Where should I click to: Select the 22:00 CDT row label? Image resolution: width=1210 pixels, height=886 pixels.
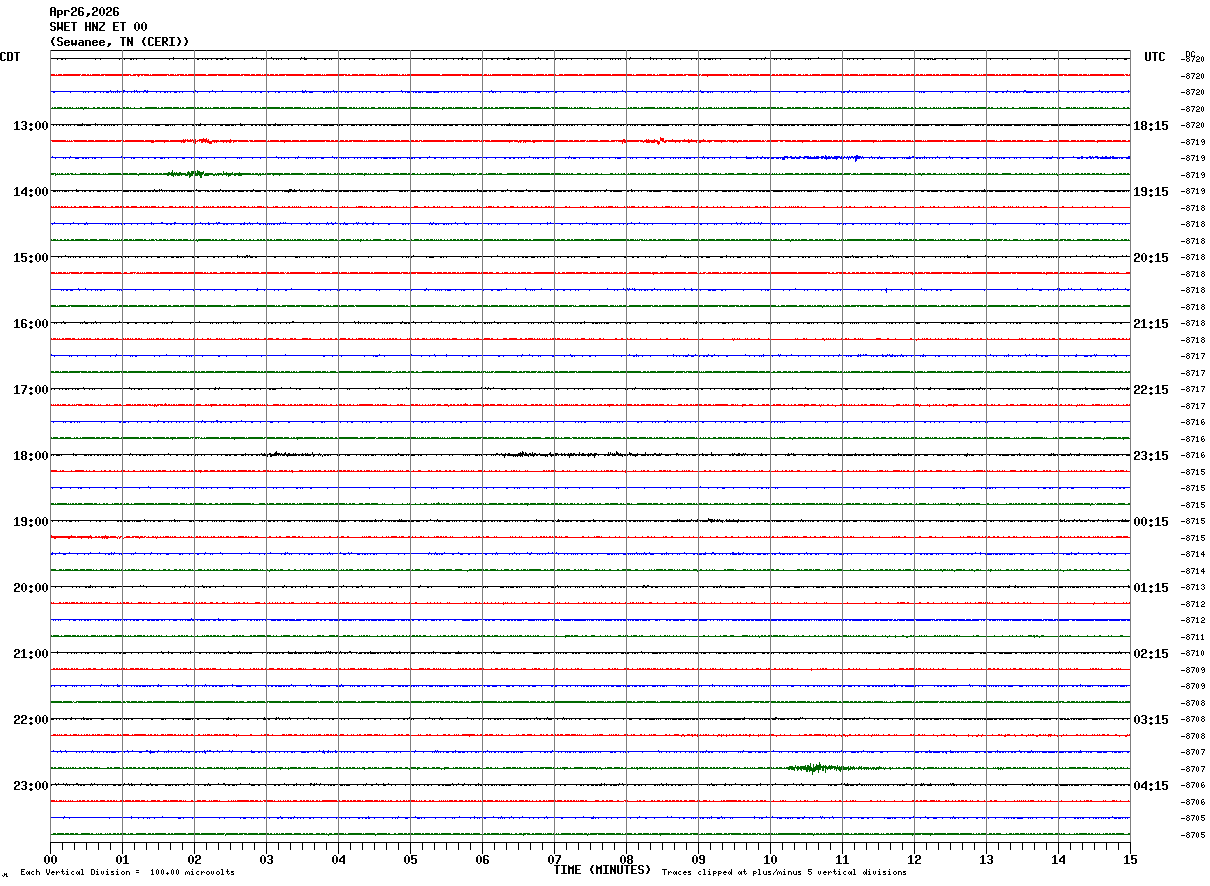tap(30, 720)
